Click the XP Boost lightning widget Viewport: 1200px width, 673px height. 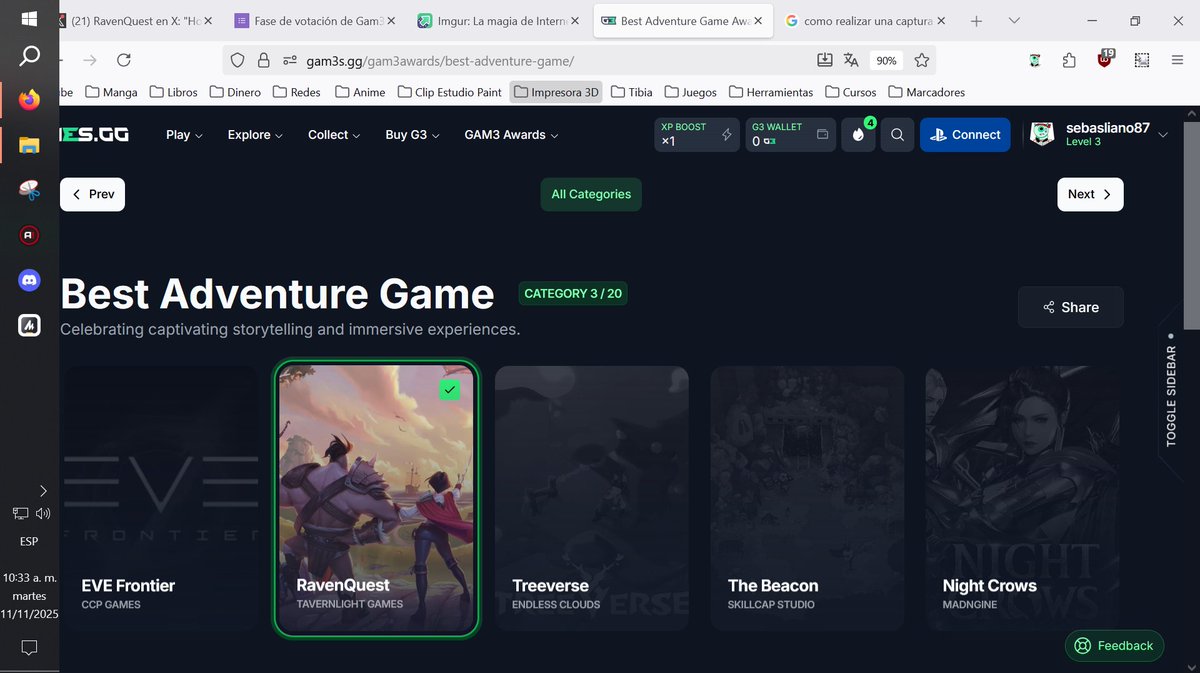pos(697,134)
